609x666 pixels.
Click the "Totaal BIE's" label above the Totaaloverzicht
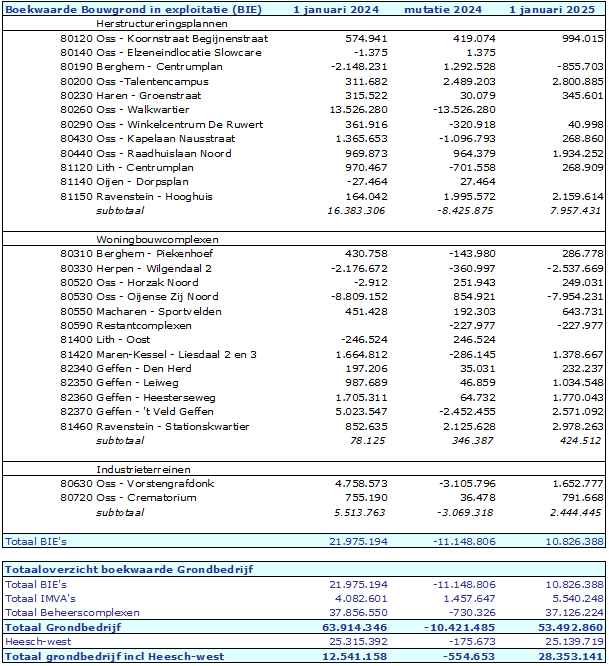point(36,542)
